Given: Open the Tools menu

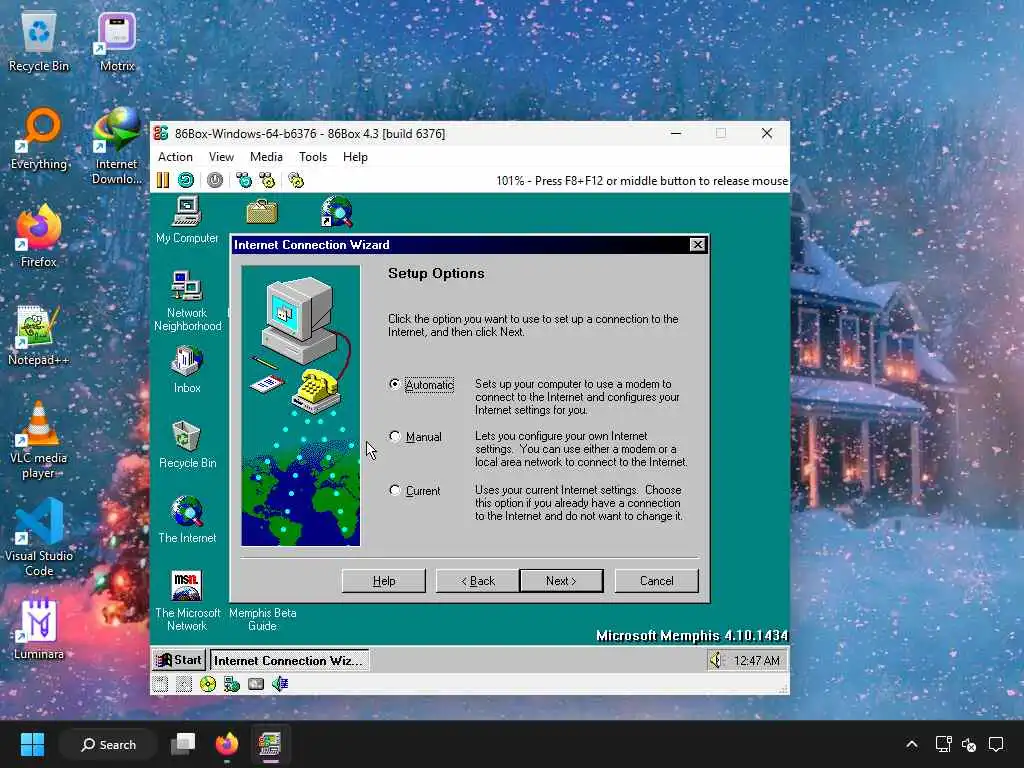Looking at the screenshot, I should (x=313, y=157).
